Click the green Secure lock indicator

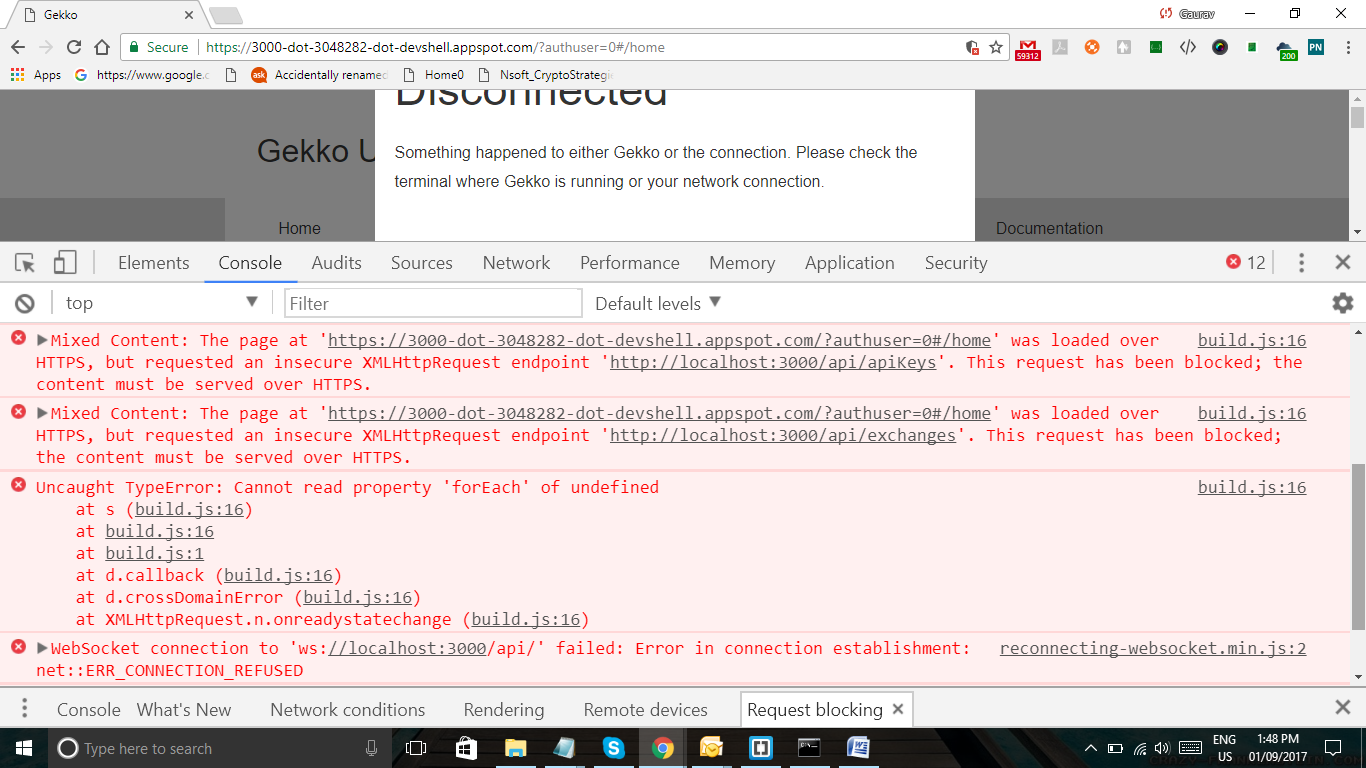coord(159,47)
